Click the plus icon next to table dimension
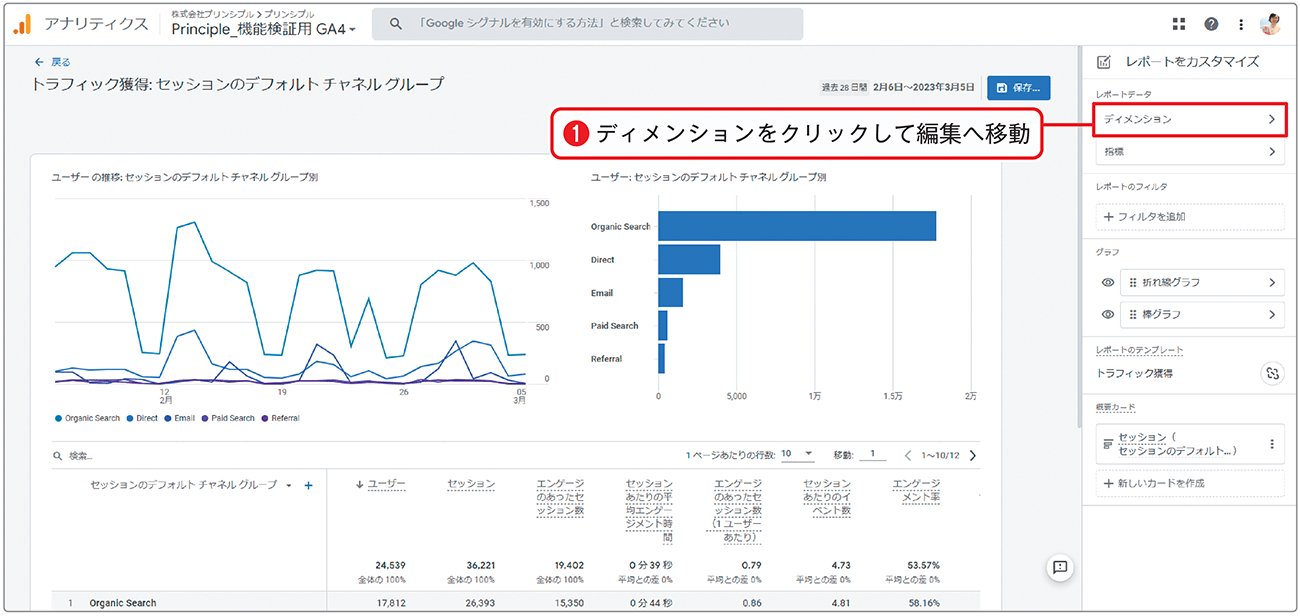The height and width of the screenshot is (616, 1300). (x=308, y=485)
